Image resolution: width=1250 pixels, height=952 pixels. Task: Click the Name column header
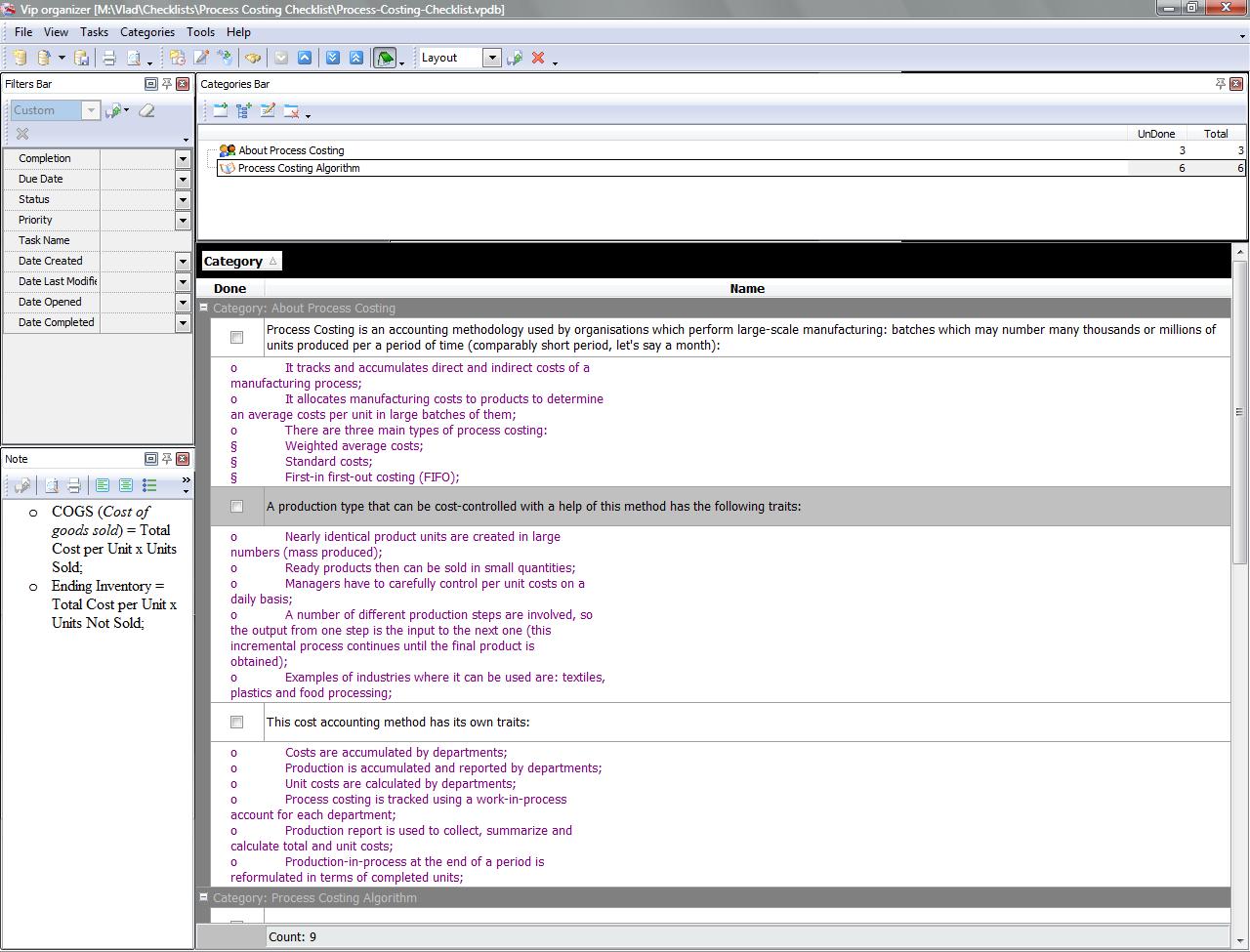(746, 288)
